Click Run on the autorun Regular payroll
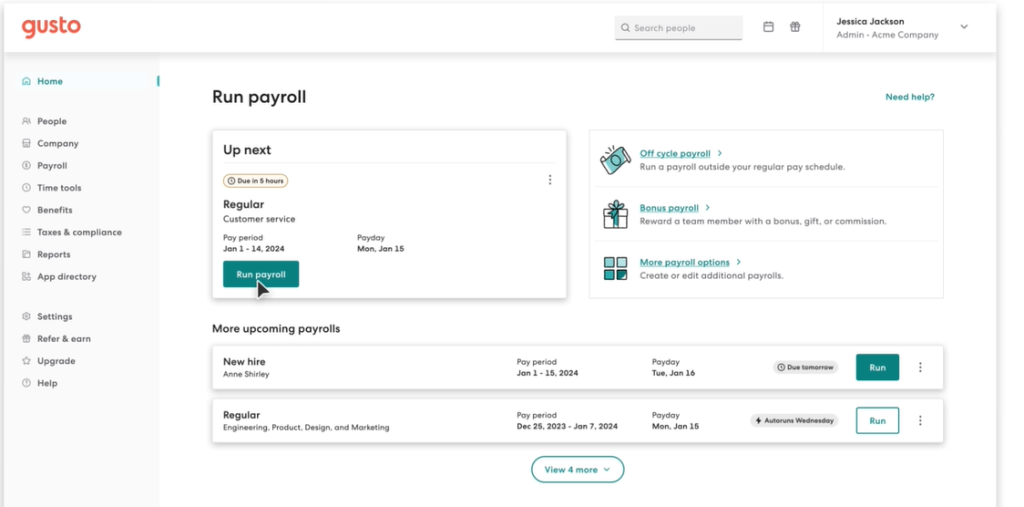This screenshot has width=1024, height=507. [877, 421]
